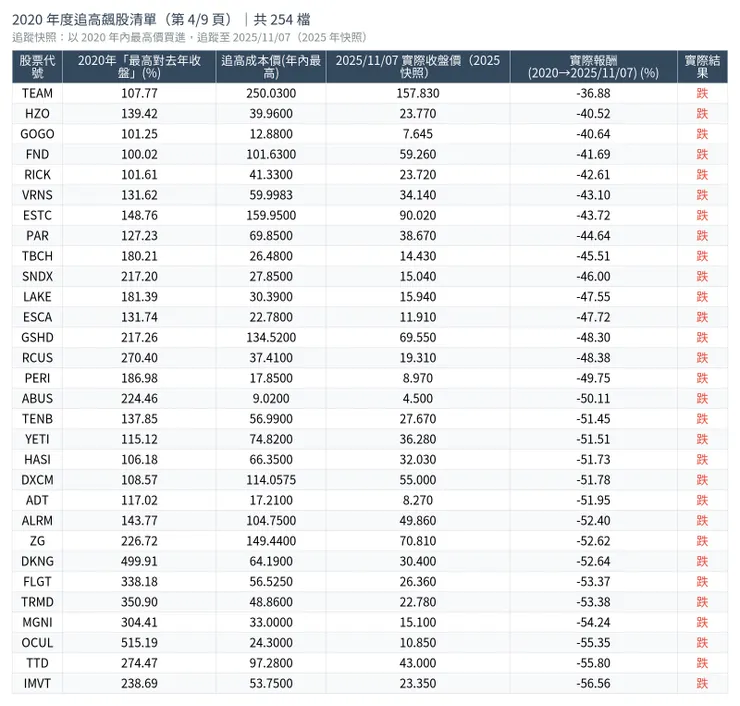Viewport: 740px width, 706px height.
Task: Click OCUL's 515.19 percentage value
Action: (x=139, y=642)
